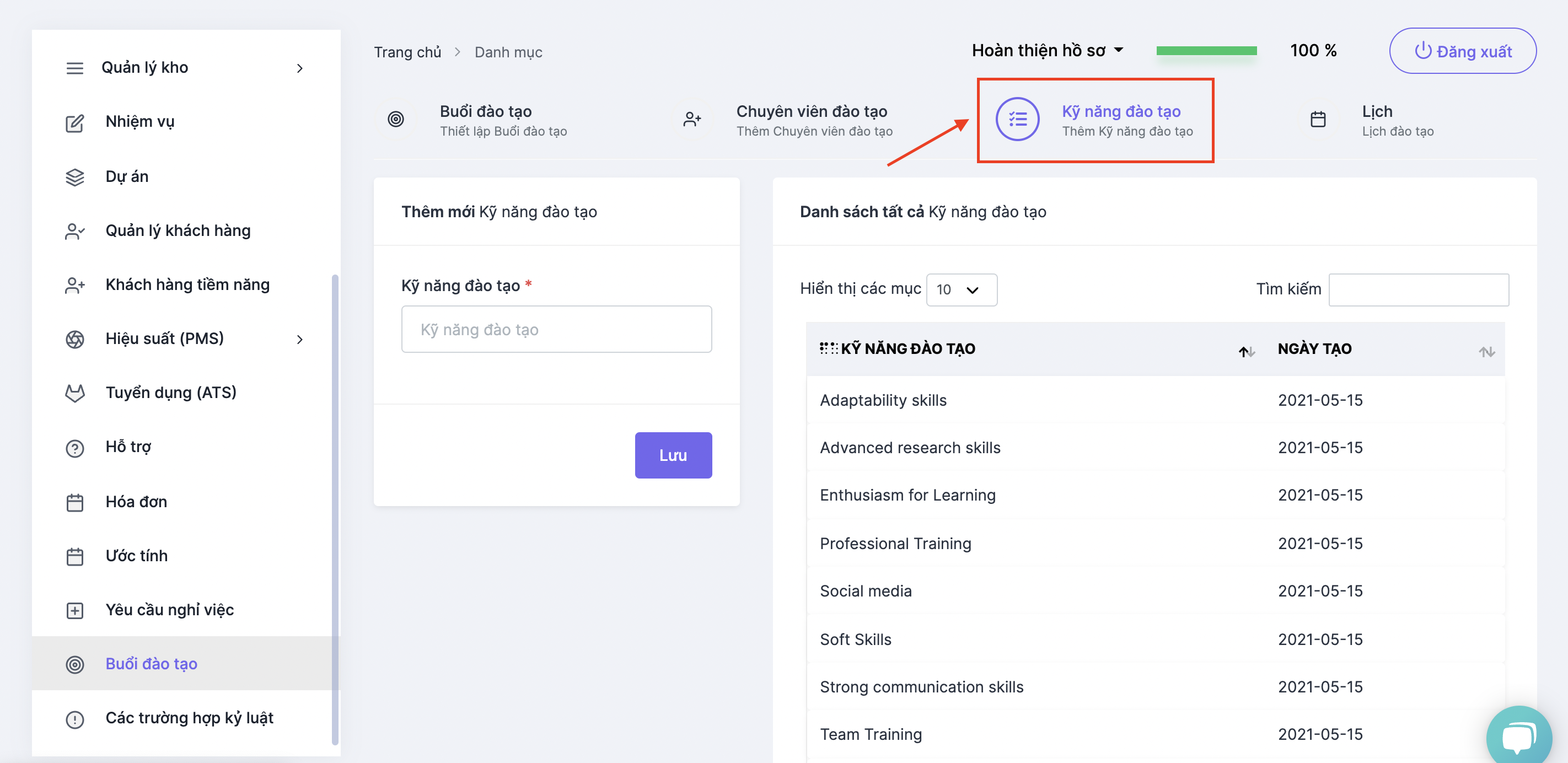
Task: Click the 100 % completion text
Action: pyautogui.click(x=1313, y=51)
